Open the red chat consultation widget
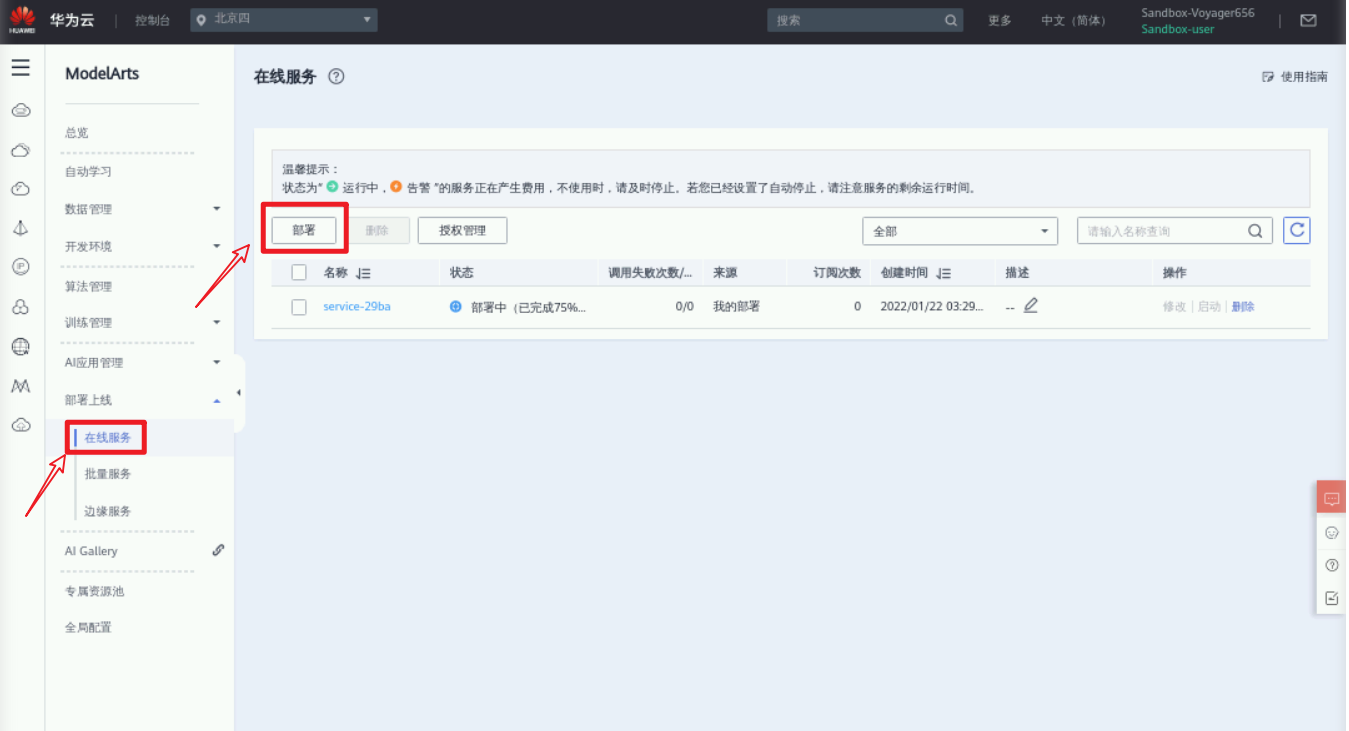Viewport: 1349px width, 731px height. pos(1331,498)
